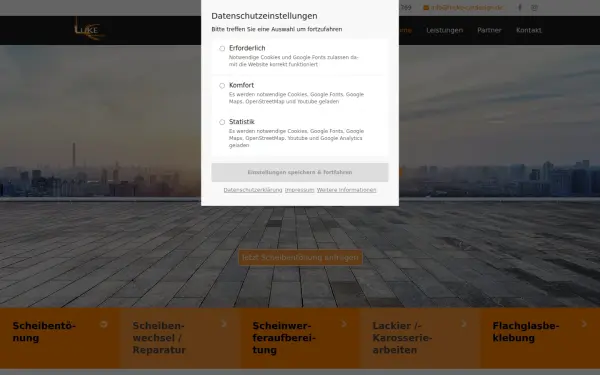
Task: Open the Datenschutzerklärung link
Action: coord(253,190)
